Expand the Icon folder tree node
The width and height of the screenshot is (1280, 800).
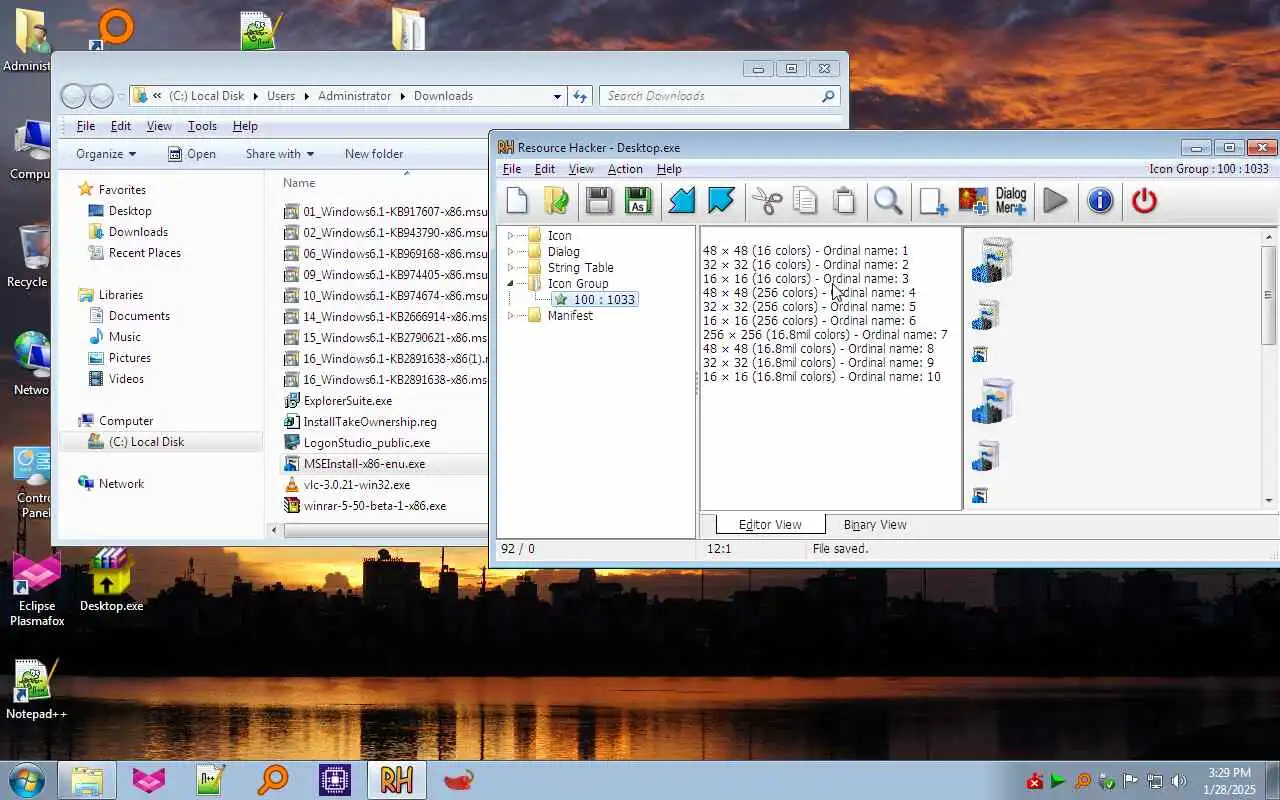pos(510,236)
